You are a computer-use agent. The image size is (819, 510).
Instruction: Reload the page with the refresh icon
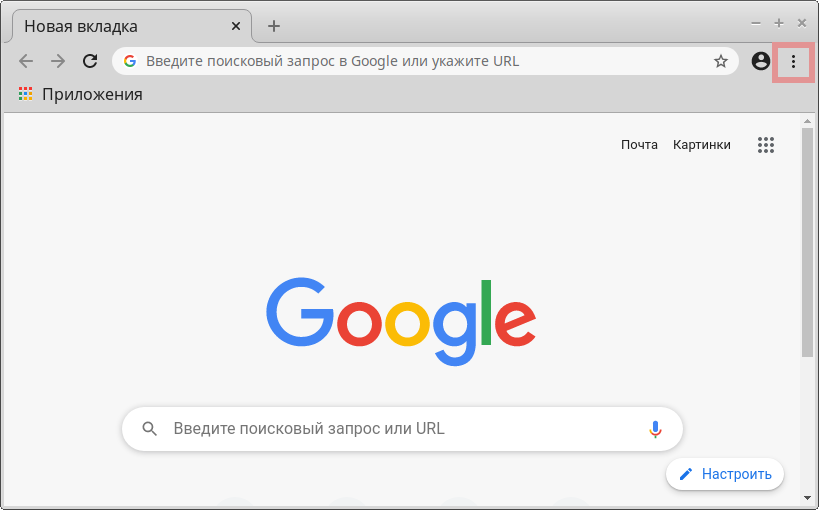pos(90,61)
